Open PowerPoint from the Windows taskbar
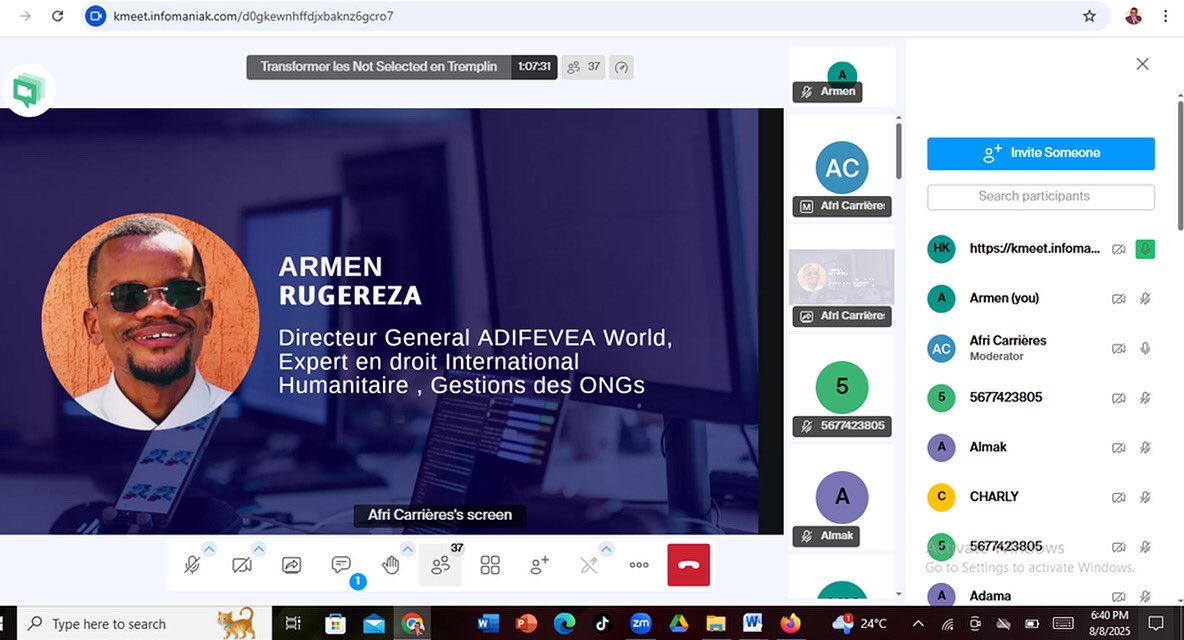Viewport: 1184px width, 640px height. coord(526,623)
